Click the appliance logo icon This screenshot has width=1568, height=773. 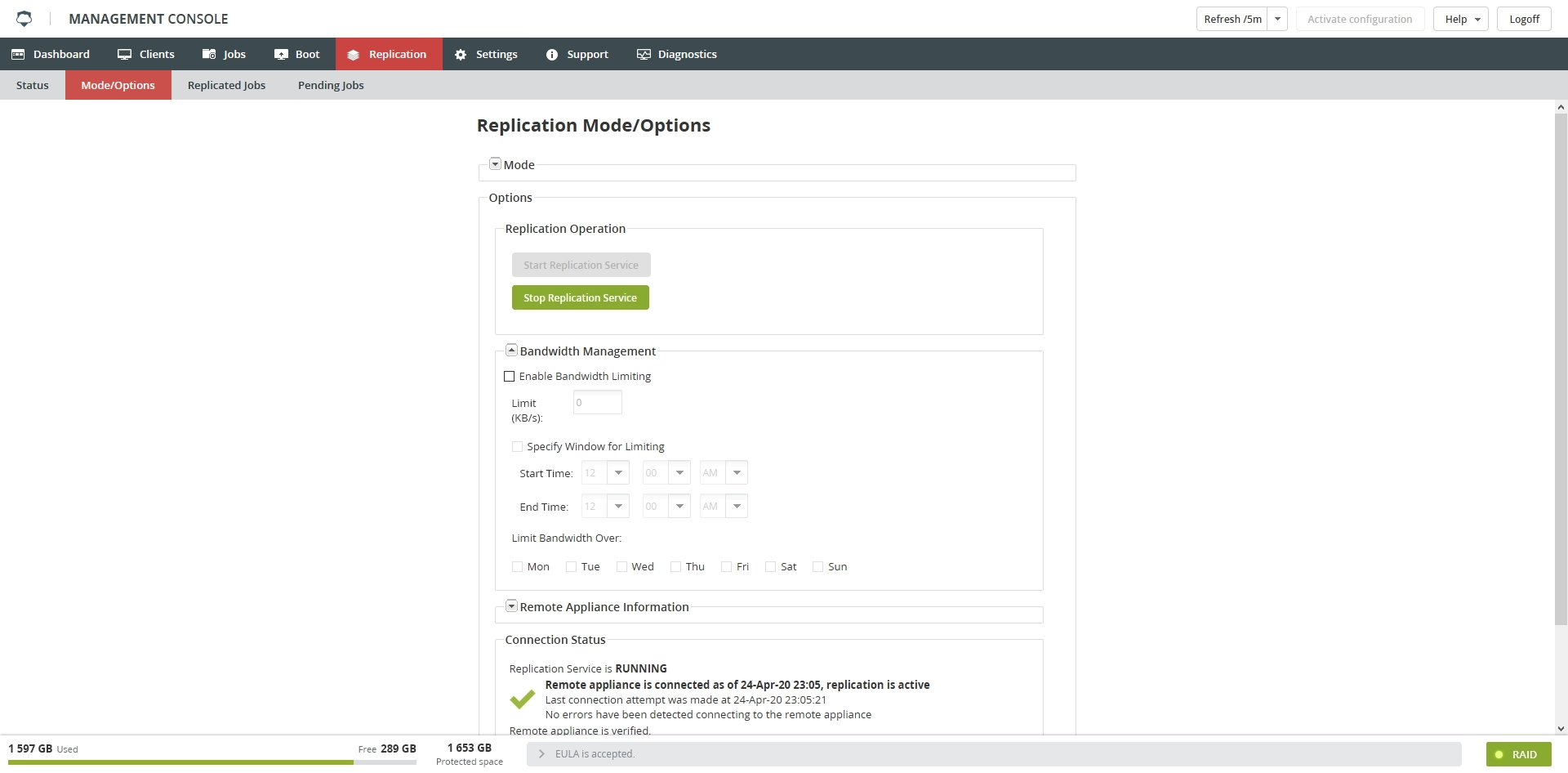point(24,18)
